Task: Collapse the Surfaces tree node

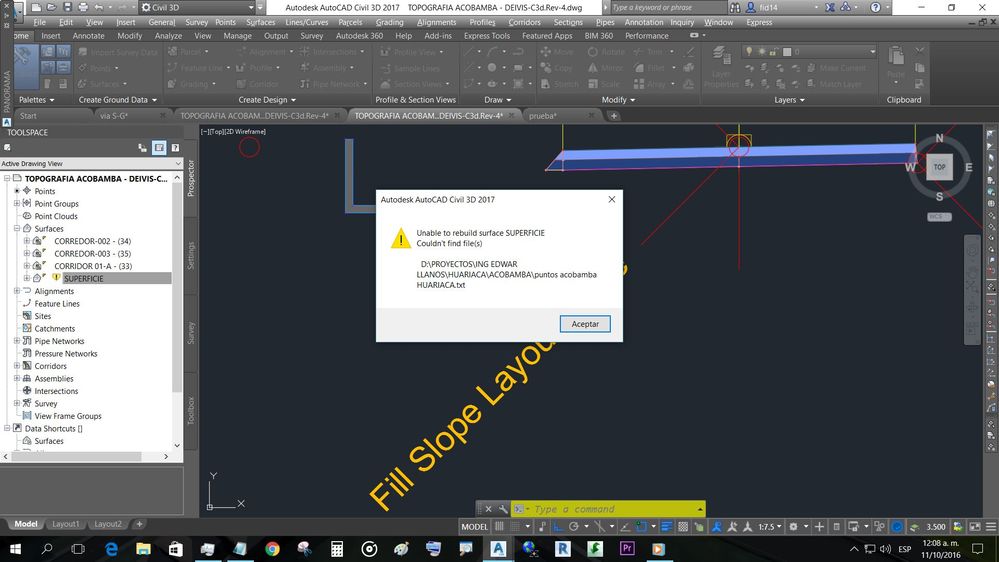Action: click(x=17, y=228)
